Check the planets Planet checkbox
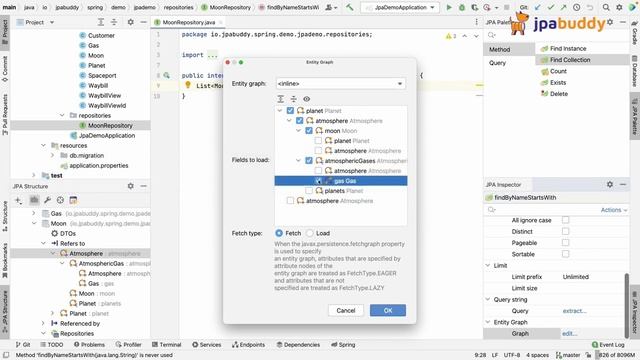 [x=309, y=191]
